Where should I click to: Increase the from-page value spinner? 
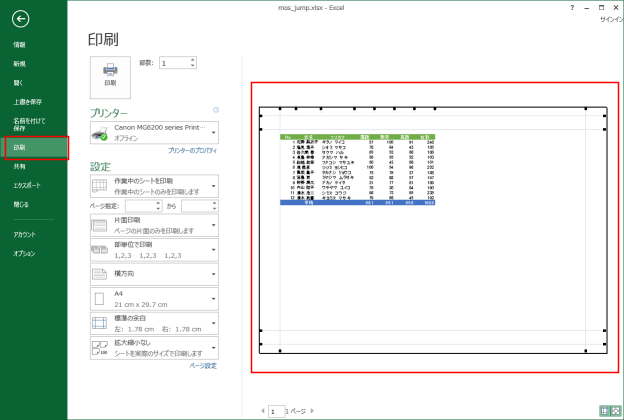pos(158,203)
